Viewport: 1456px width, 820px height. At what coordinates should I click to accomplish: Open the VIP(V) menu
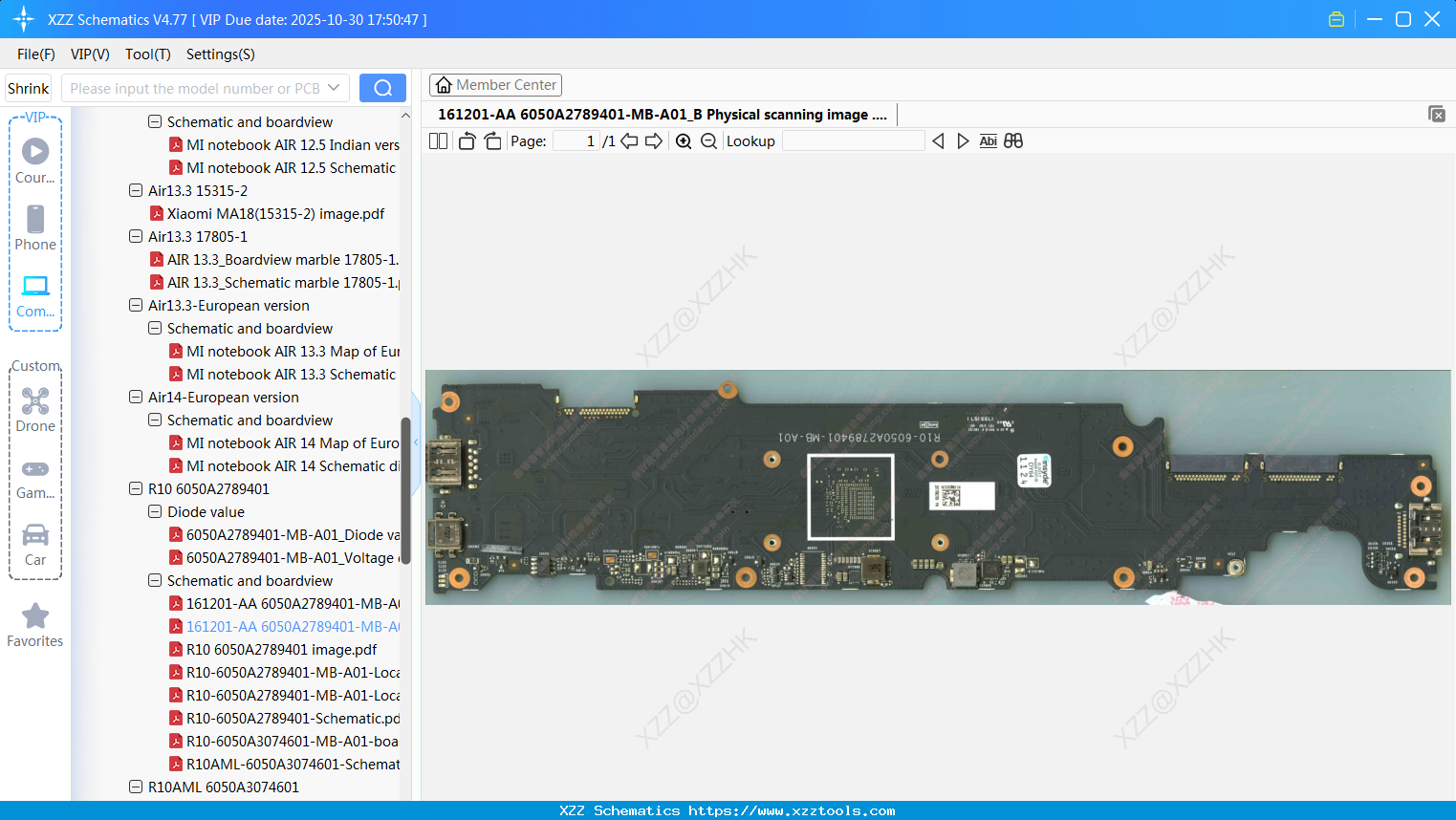pyautogui.click(x=90, y=54)
